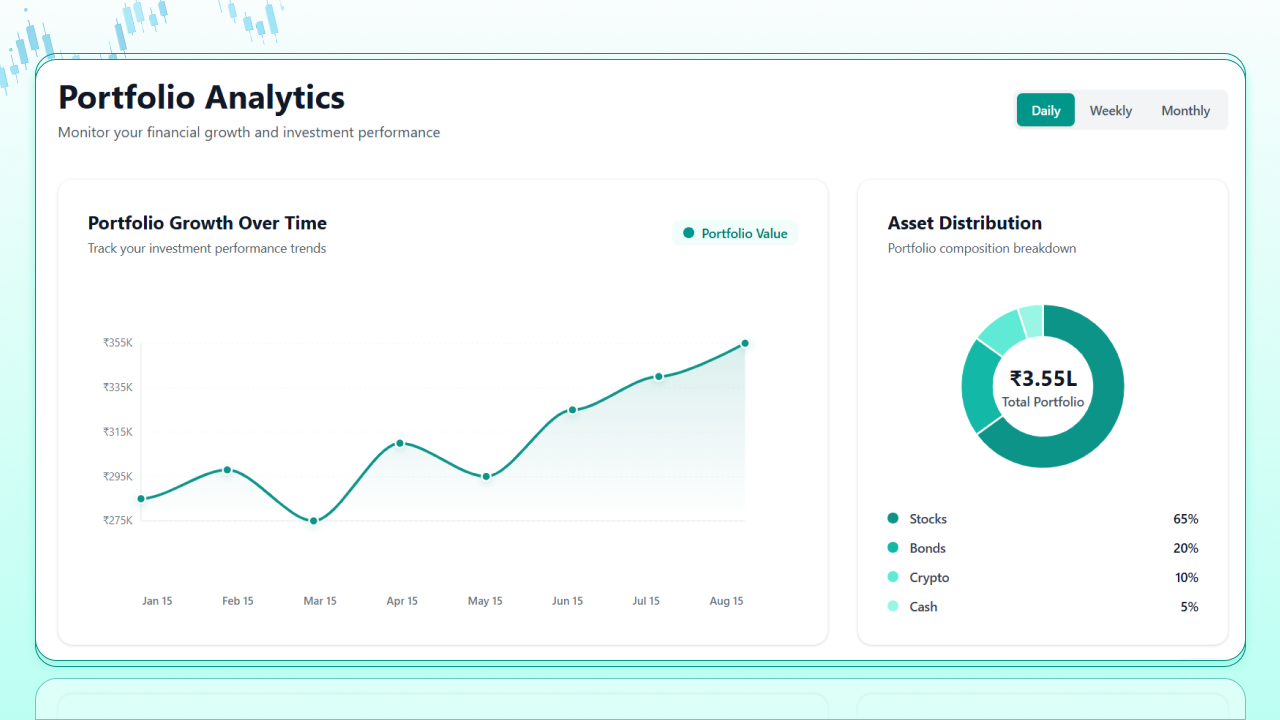The height and width of the screenshot is (720, 1280).
Task: Click the Mar 15 x-axis label
Action: (x=320, y=601)
